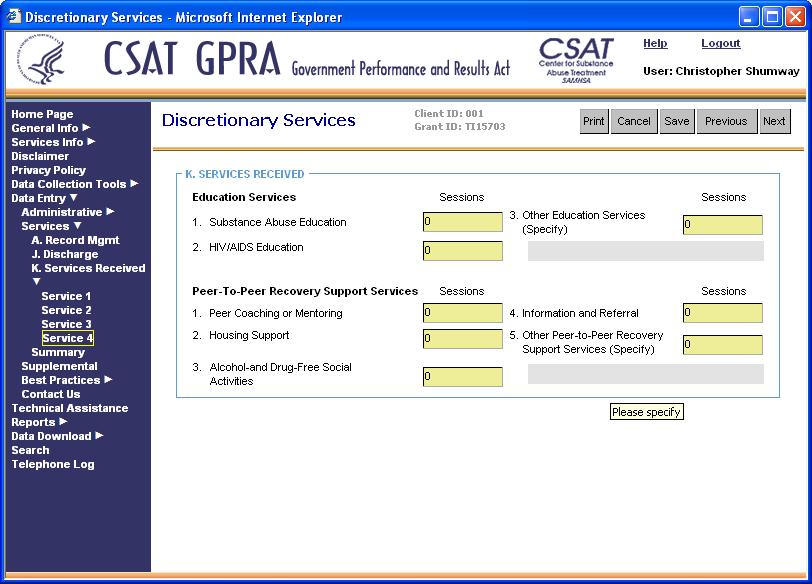Expand the General Info menu arrow
Image resolution: width=812 pixels, height=584 pixels.
[86, 128]
